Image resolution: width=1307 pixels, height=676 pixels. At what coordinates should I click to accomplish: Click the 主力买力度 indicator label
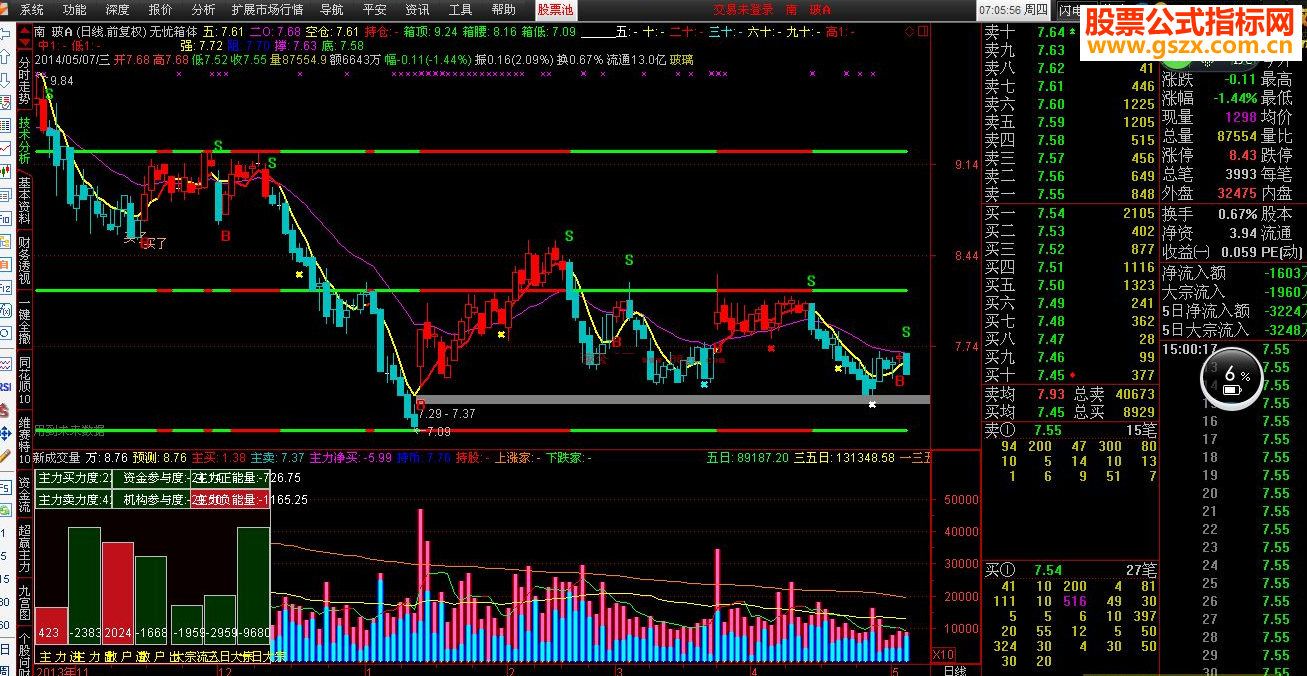tap(75, 479)
